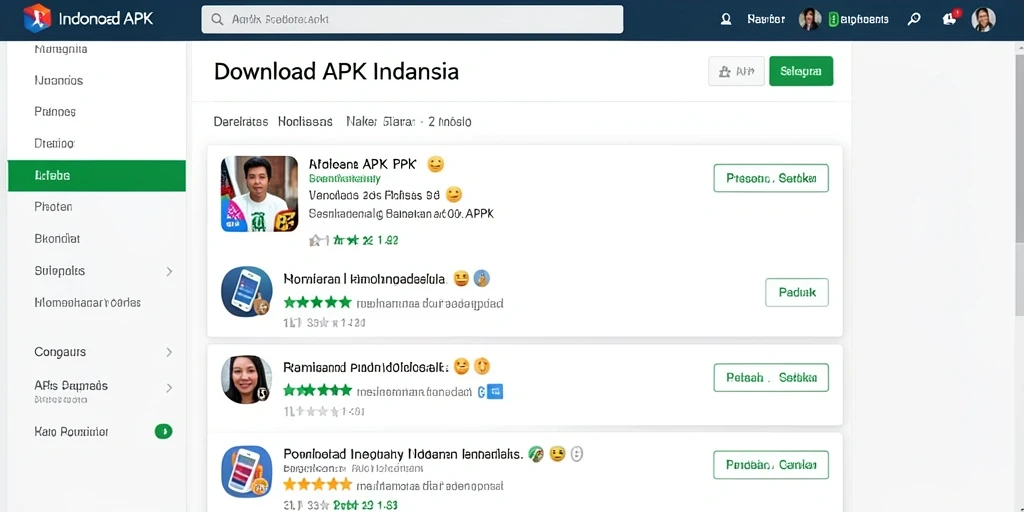The image size is (1024, 512).
Task: Click the smiley emoji after Poonloatad title
Action: coord(557,454)
